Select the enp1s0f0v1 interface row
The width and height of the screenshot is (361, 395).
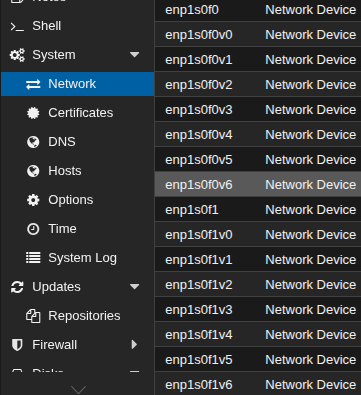click(x=258, y=60)
